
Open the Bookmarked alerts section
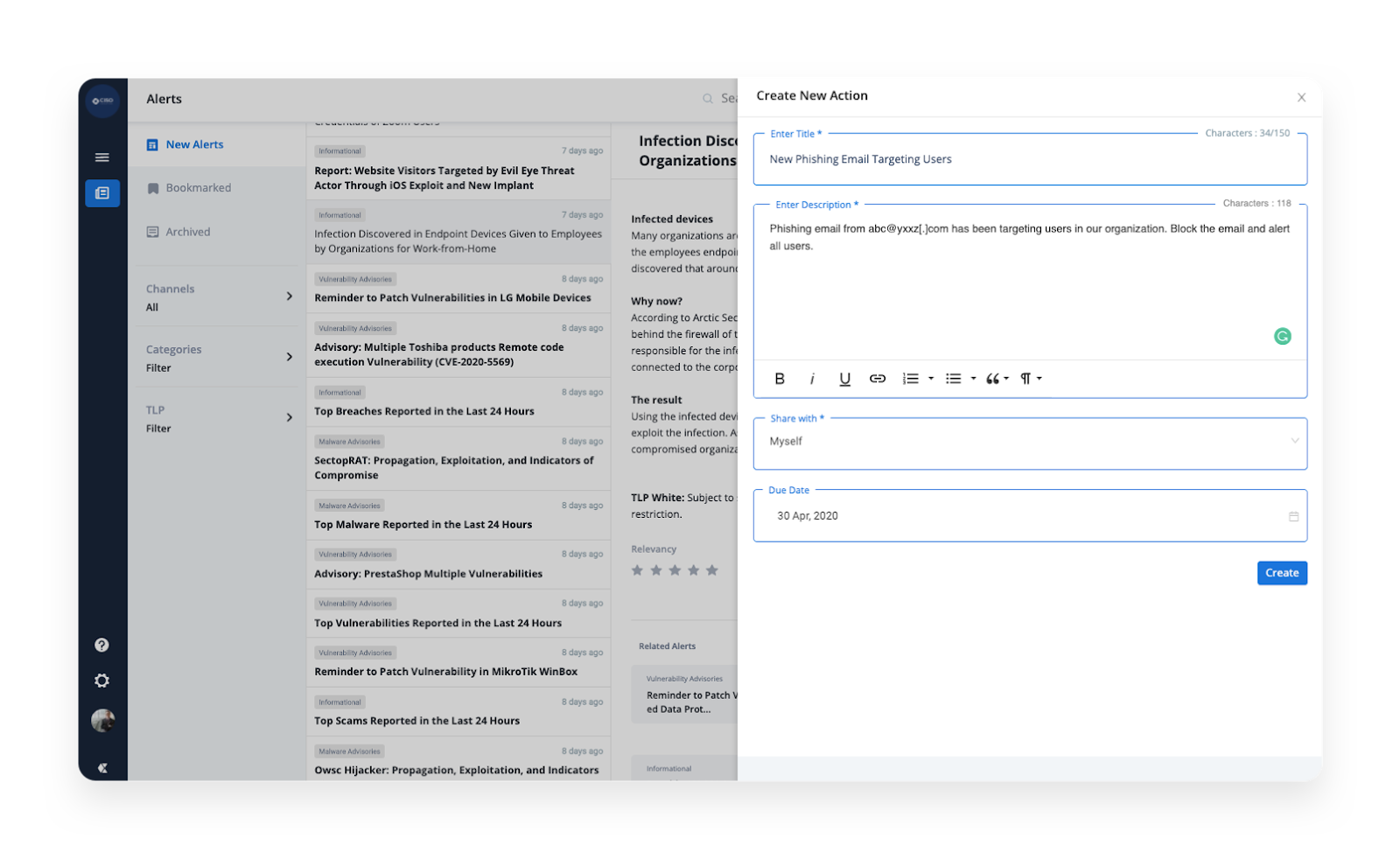coord(216,188)
